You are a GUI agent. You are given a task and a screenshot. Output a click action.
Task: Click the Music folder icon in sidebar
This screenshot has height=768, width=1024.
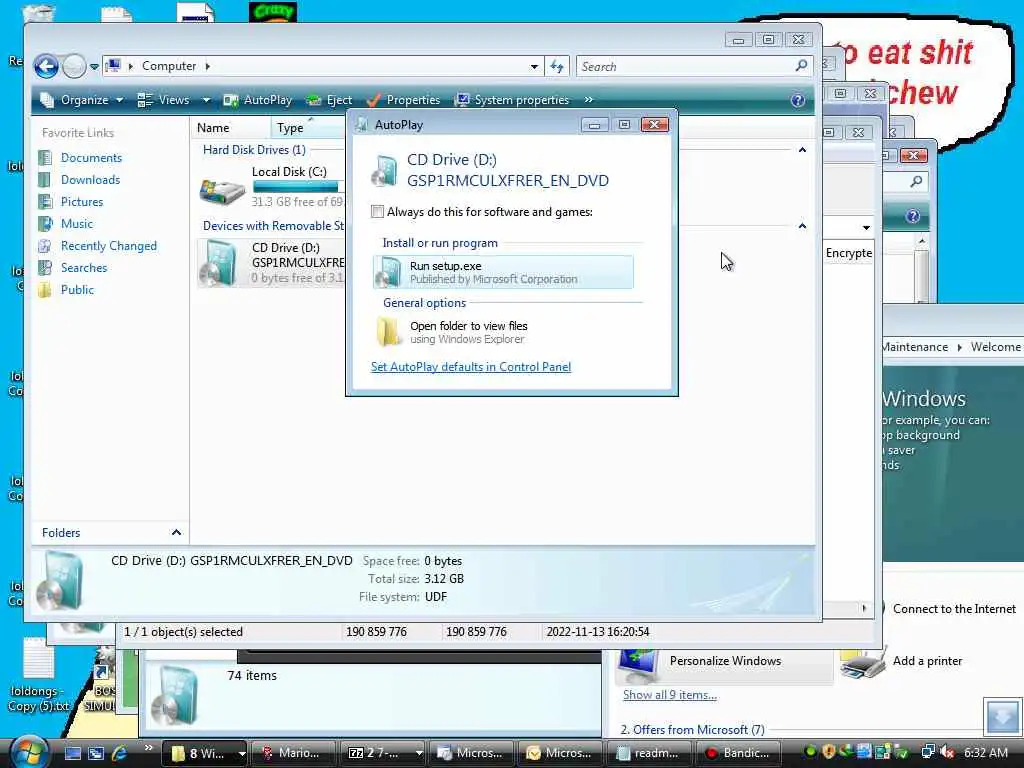coord(44,223)
